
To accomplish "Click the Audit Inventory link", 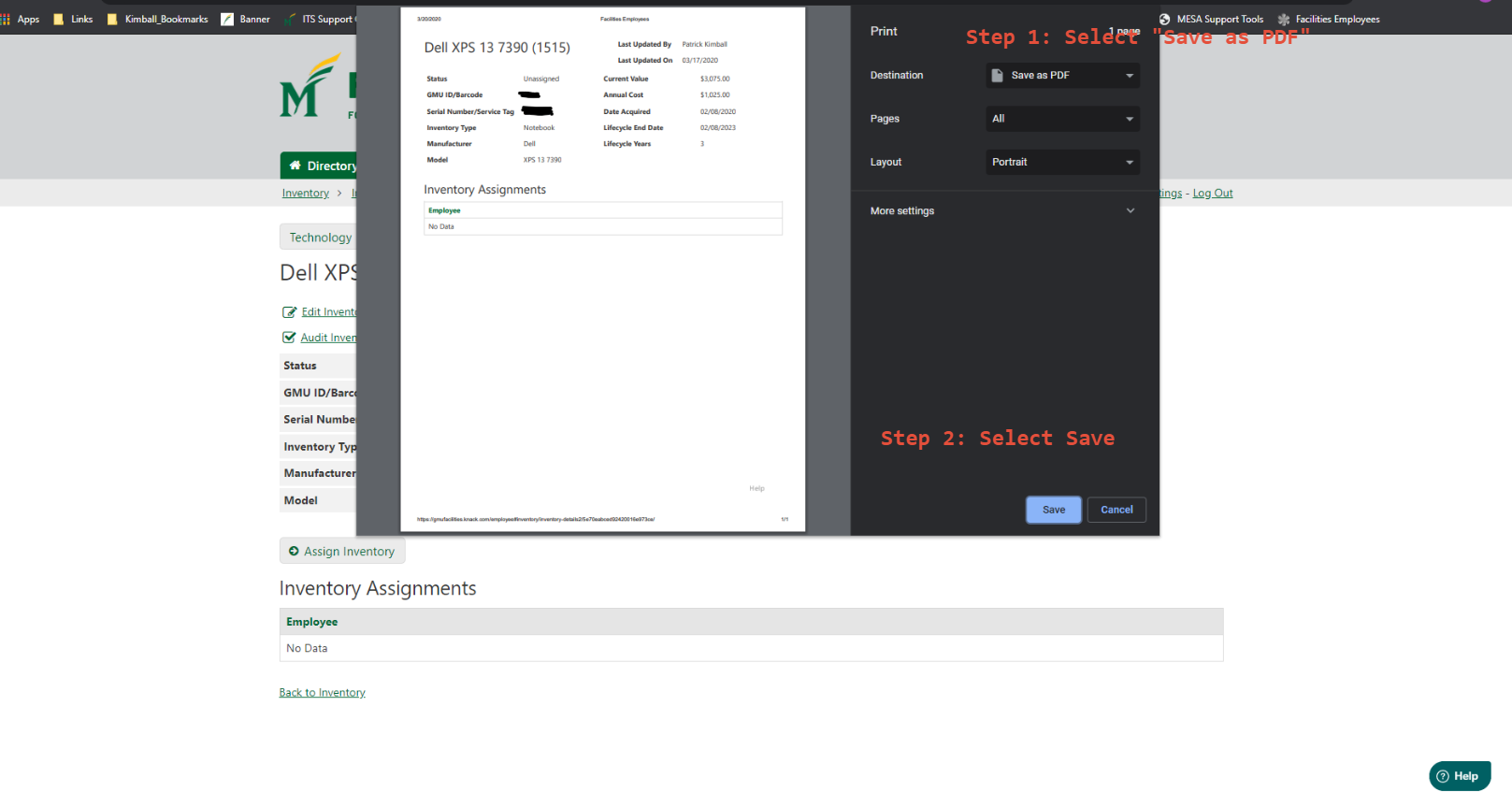I will [x=328, y=338].
